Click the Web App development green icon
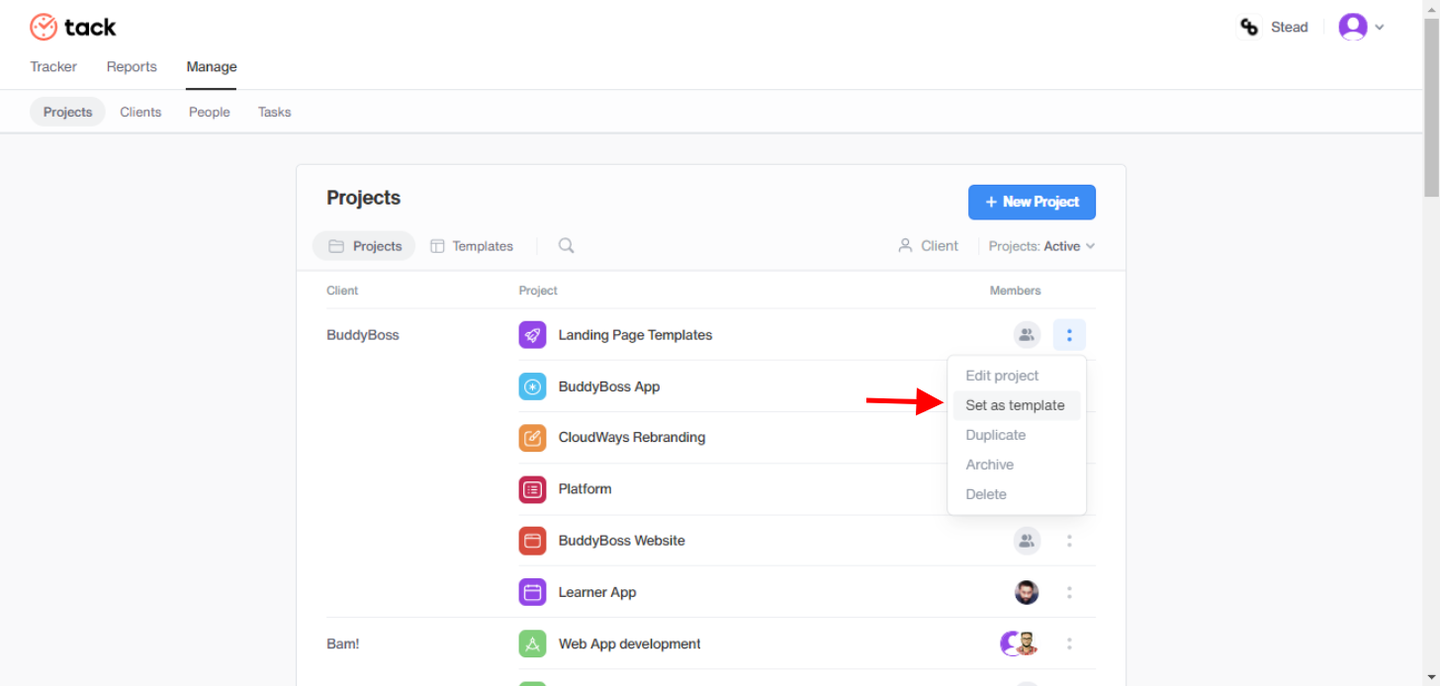1440x686 pixels. tap(532, 644)
